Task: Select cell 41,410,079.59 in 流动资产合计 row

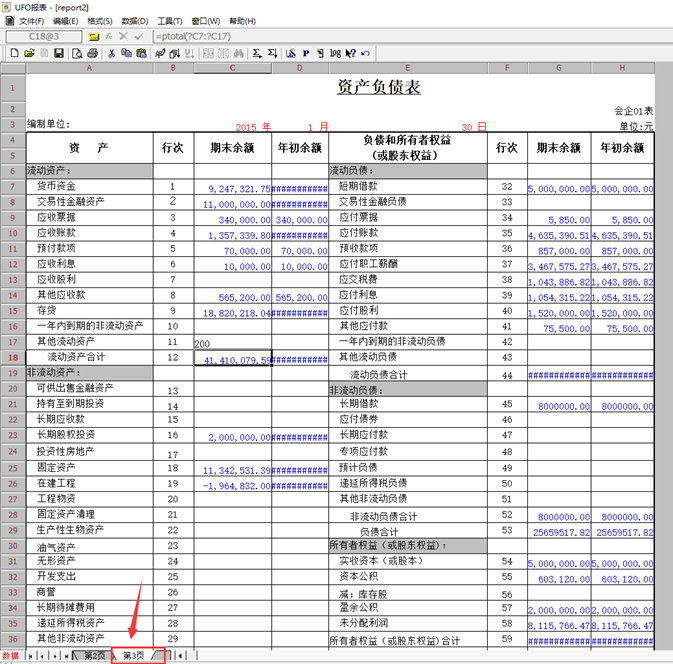Action: coord(233,358)
